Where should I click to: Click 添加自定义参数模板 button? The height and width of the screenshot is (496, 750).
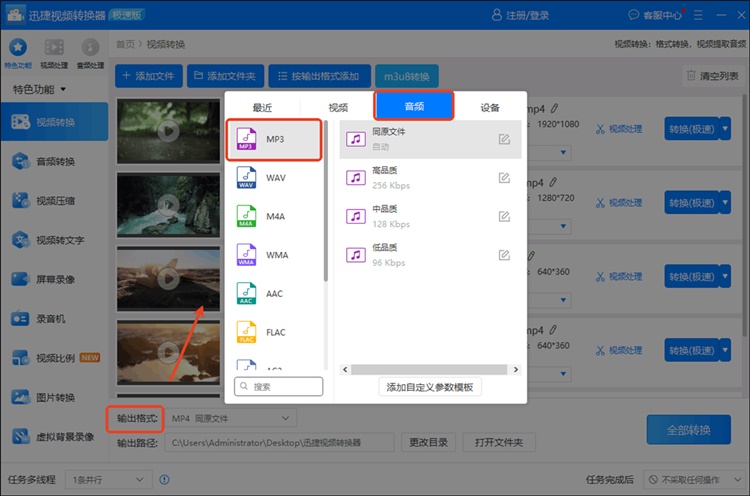[x=430, y=387]
